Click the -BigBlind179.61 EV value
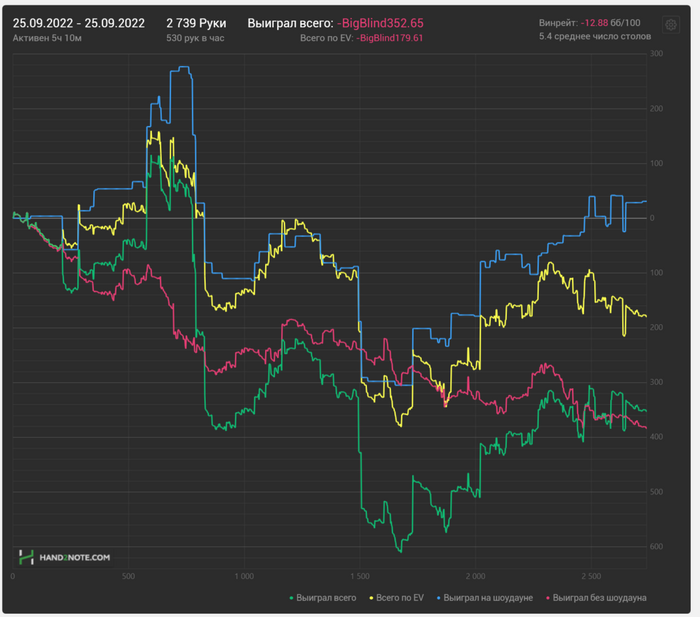 point(389,38)
